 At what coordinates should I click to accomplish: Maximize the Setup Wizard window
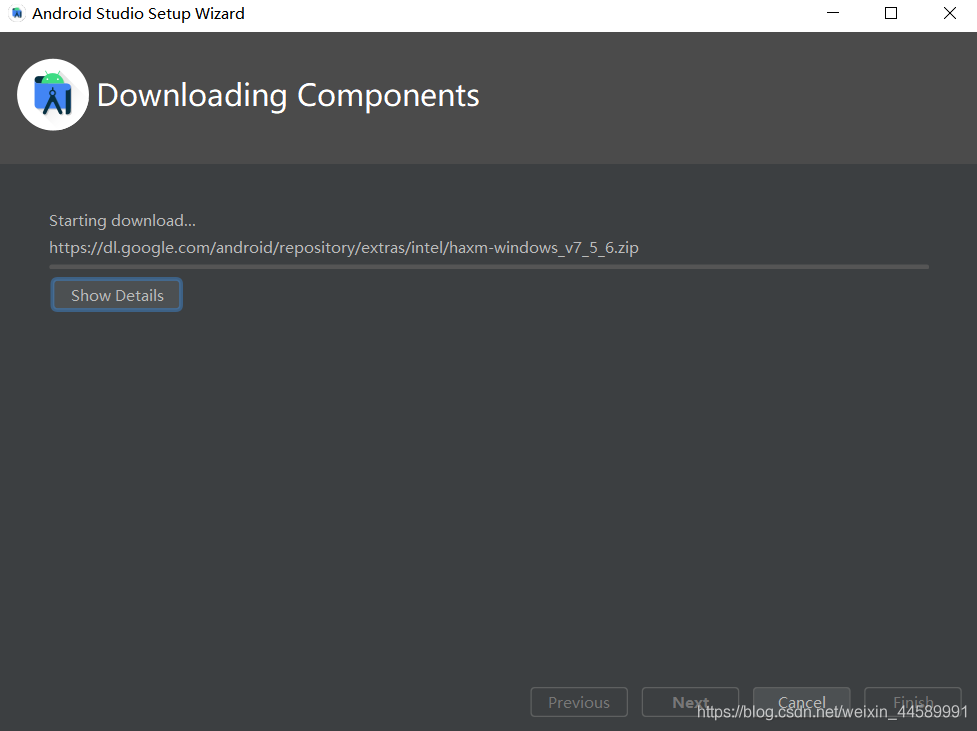(x=891, y=13)
